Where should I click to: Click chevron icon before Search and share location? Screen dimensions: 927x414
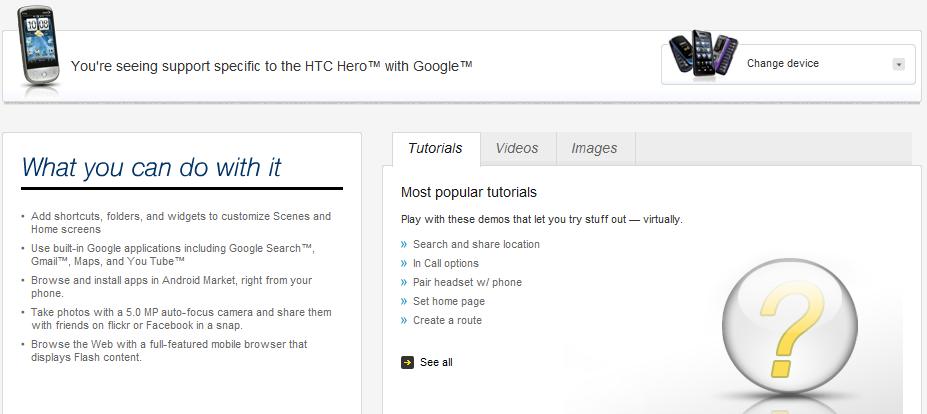click(x=404, y=244)
